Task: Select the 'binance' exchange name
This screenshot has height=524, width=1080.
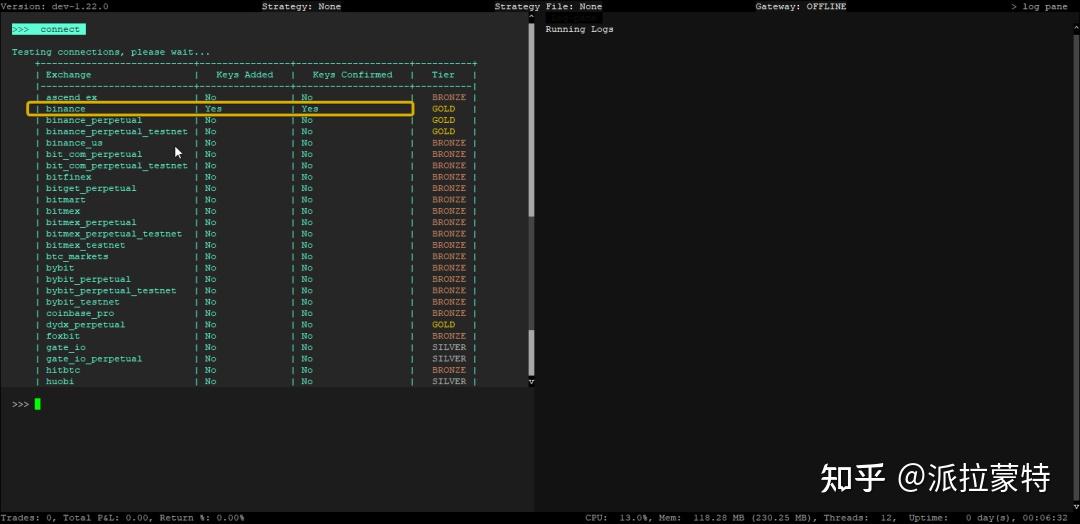Action: pyautogui.click(x=65, y=109)
